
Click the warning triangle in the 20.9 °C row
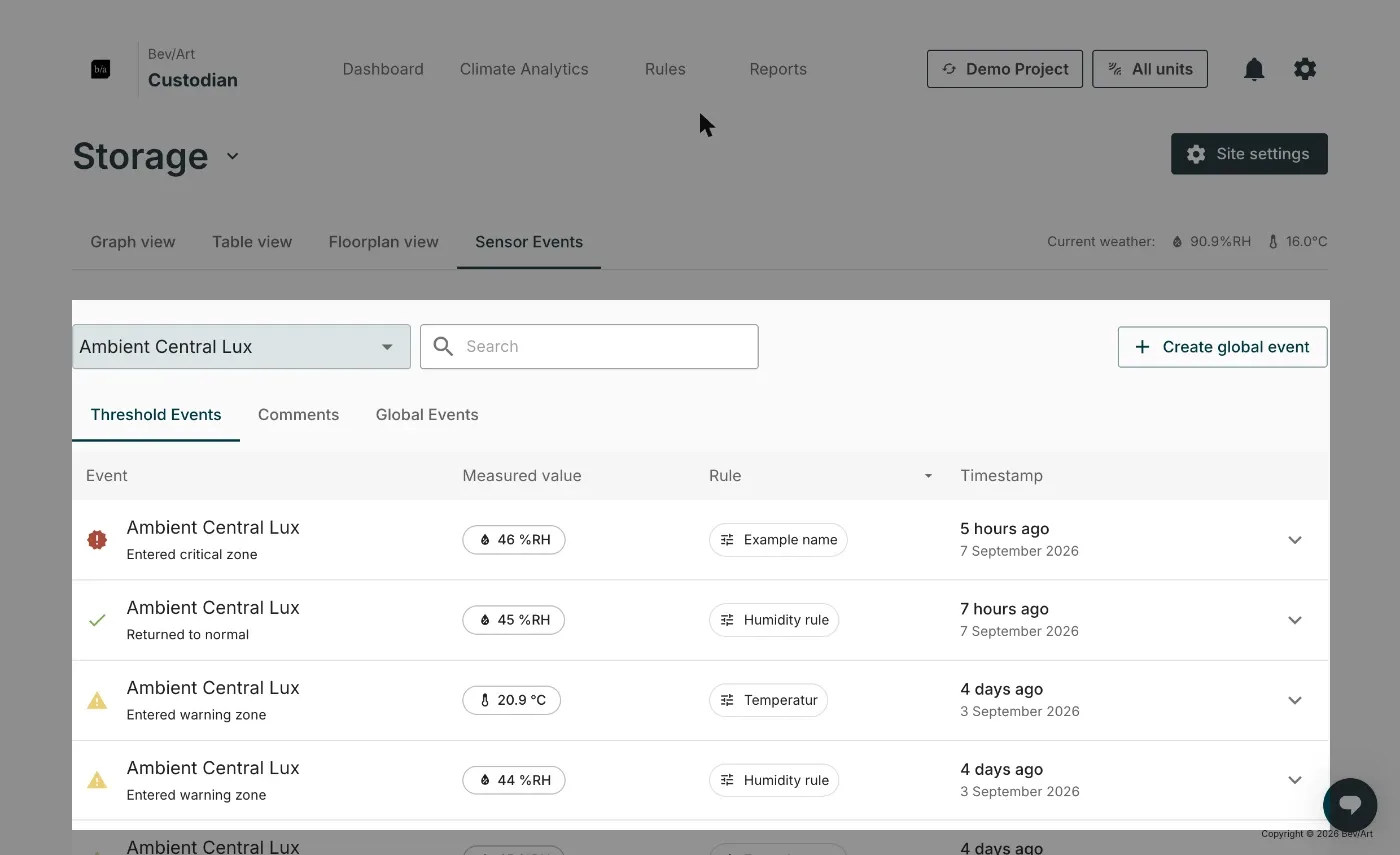click(97, 700)
